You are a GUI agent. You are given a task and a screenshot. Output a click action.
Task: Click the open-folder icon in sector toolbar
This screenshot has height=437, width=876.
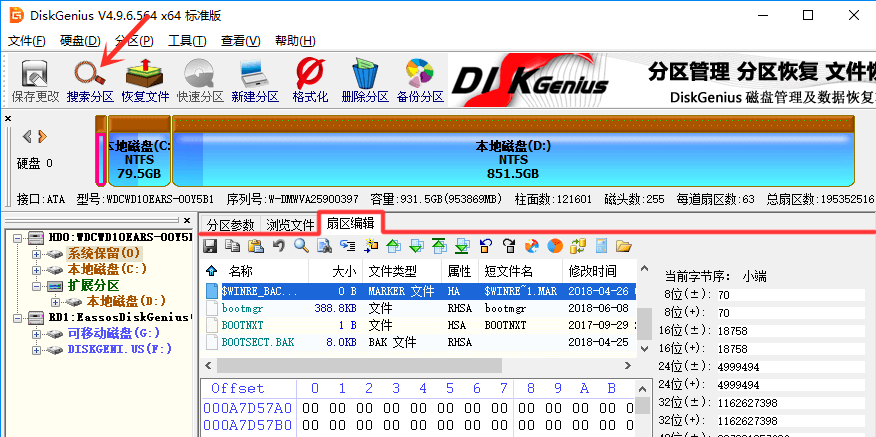coord(623,245)
